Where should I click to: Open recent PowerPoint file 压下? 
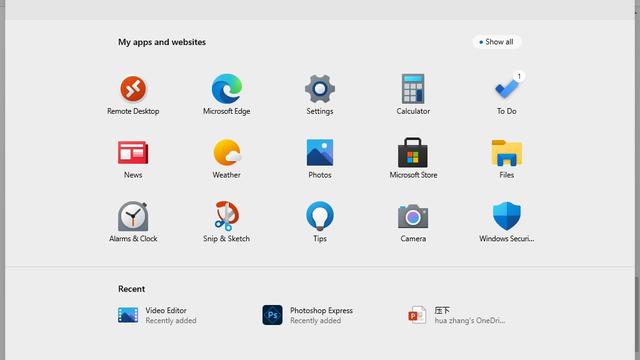point(457,315)
